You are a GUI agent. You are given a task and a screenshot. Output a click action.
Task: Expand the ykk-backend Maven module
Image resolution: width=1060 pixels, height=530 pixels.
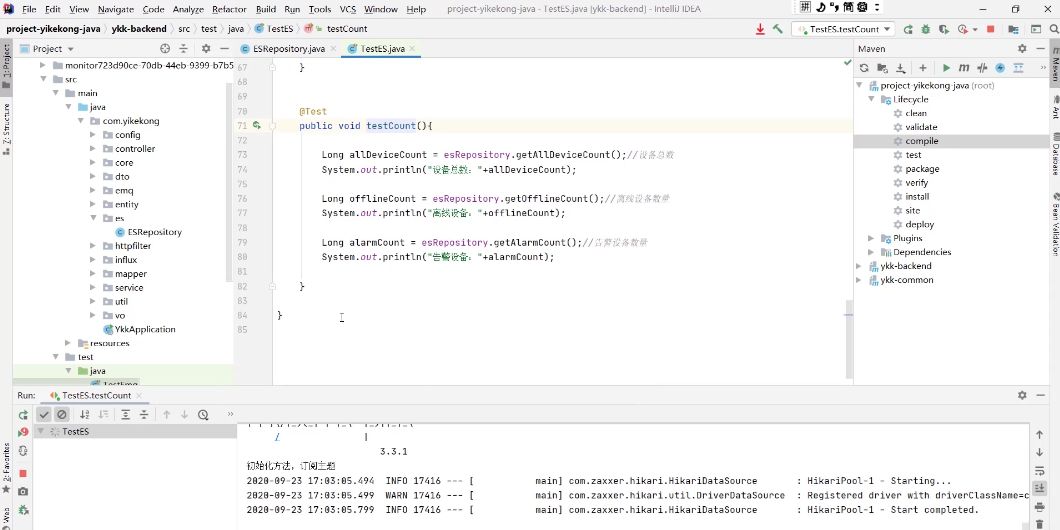coord(860,266)
